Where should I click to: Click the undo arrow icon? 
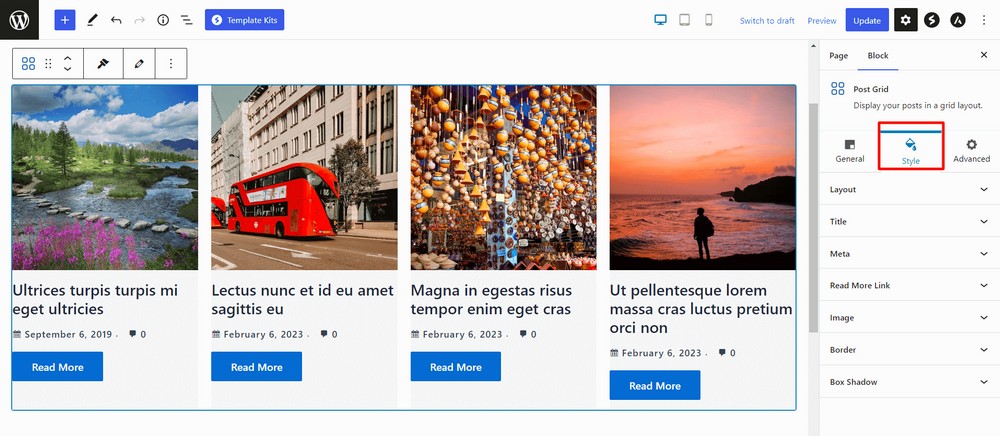(x=116, y=20)
